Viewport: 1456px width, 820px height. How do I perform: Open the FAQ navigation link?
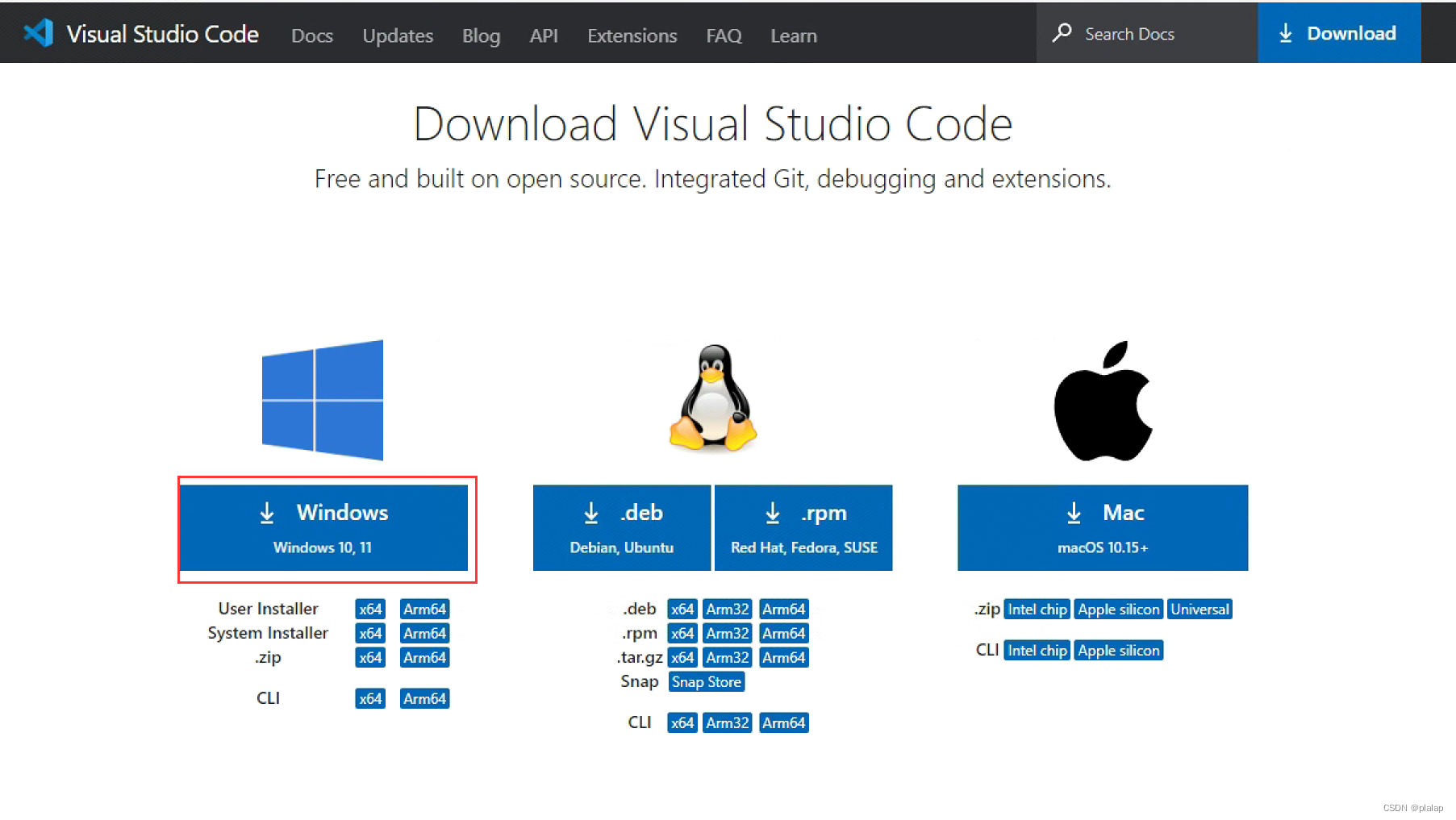pyautogui.click(x=724, y=35)
